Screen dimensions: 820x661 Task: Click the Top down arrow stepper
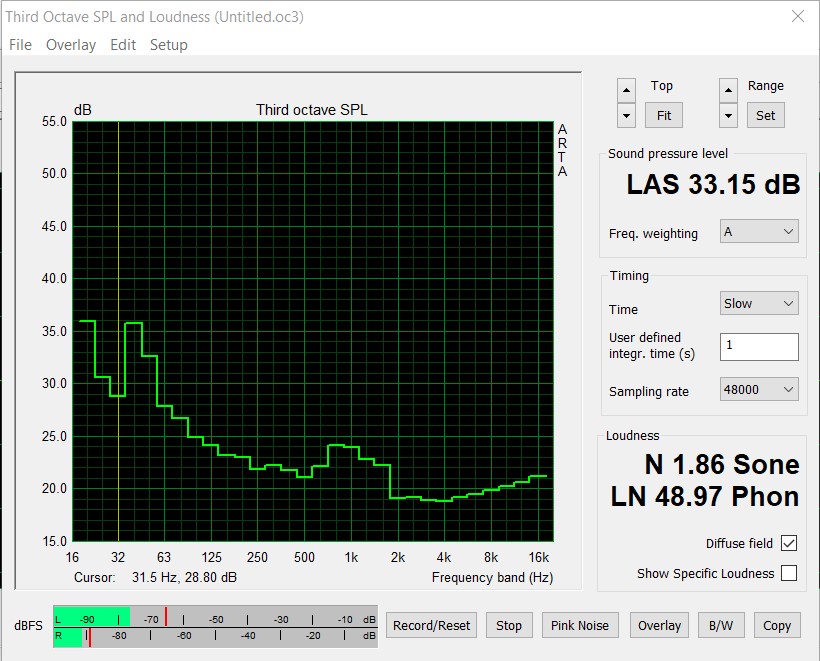(626, 116)
